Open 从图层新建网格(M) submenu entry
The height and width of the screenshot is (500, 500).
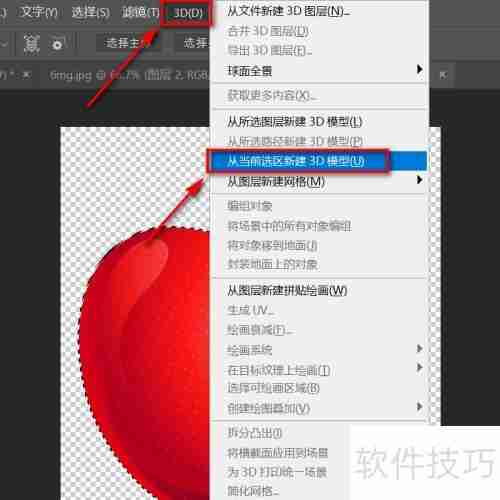[x=319, y=182]
